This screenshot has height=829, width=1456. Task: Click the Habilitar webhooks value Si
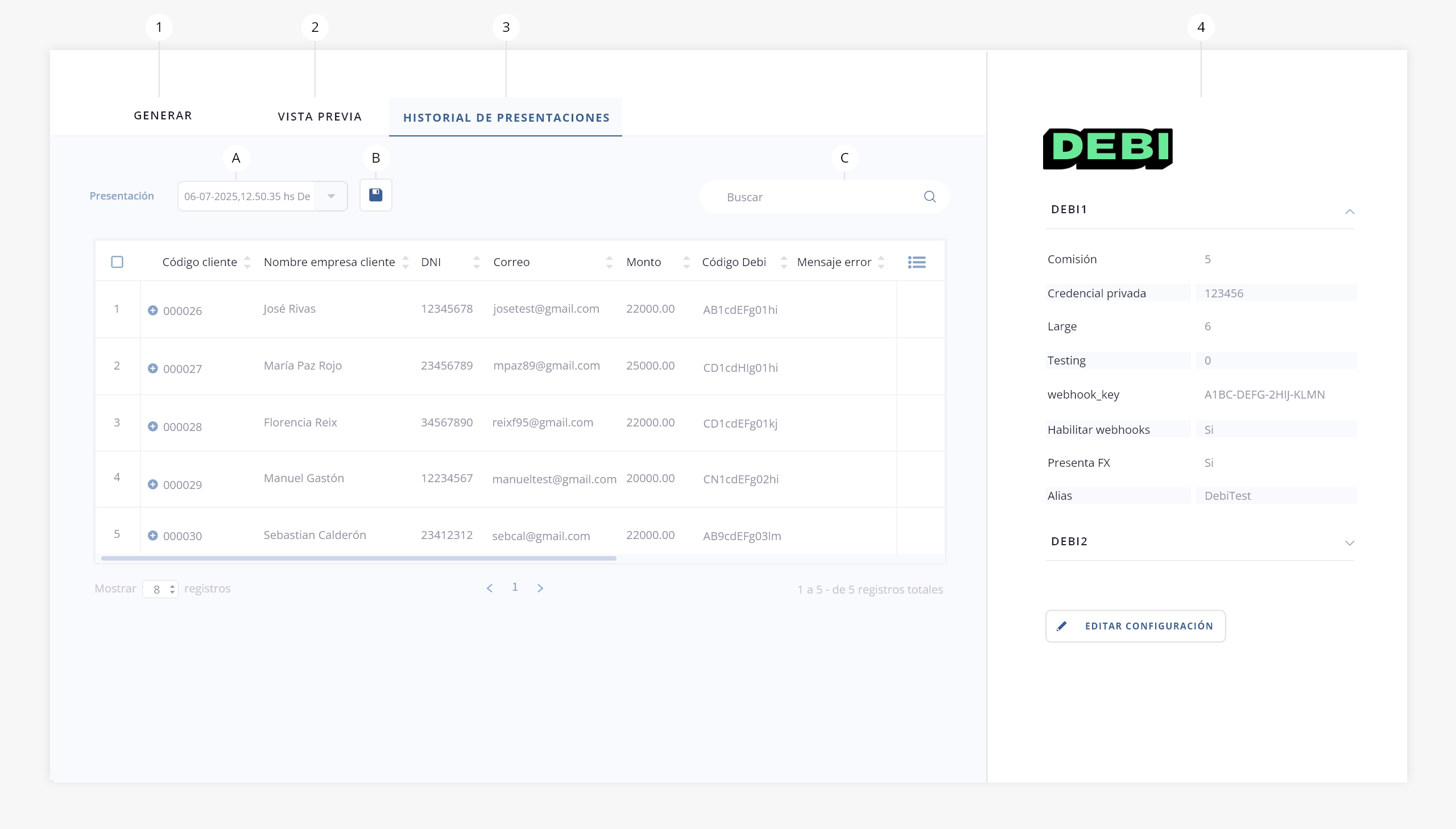tap(1209, 430)
